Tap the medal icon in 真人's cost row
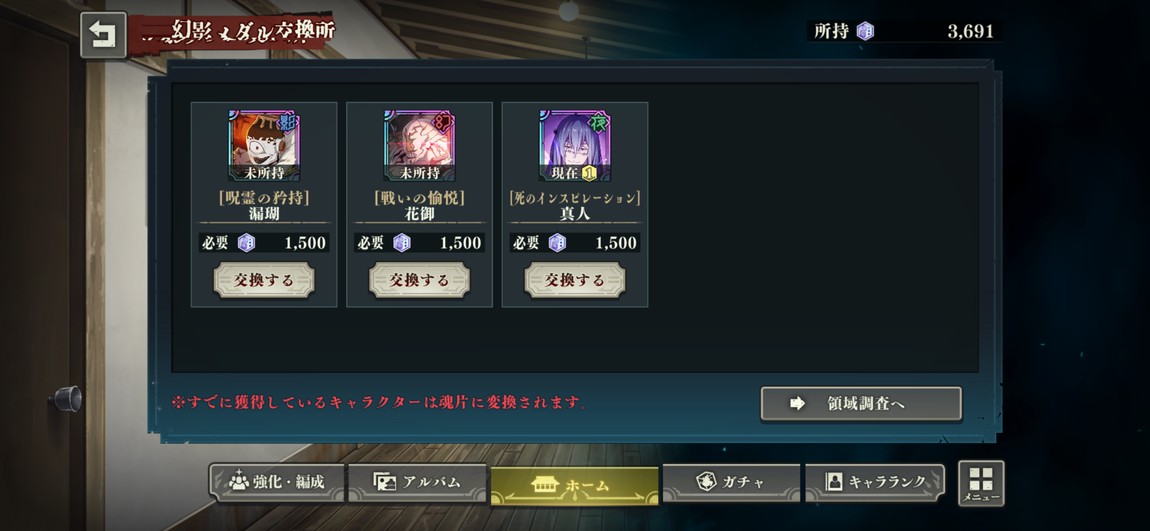Screen dimensions: 1150x531 (557, 243)
